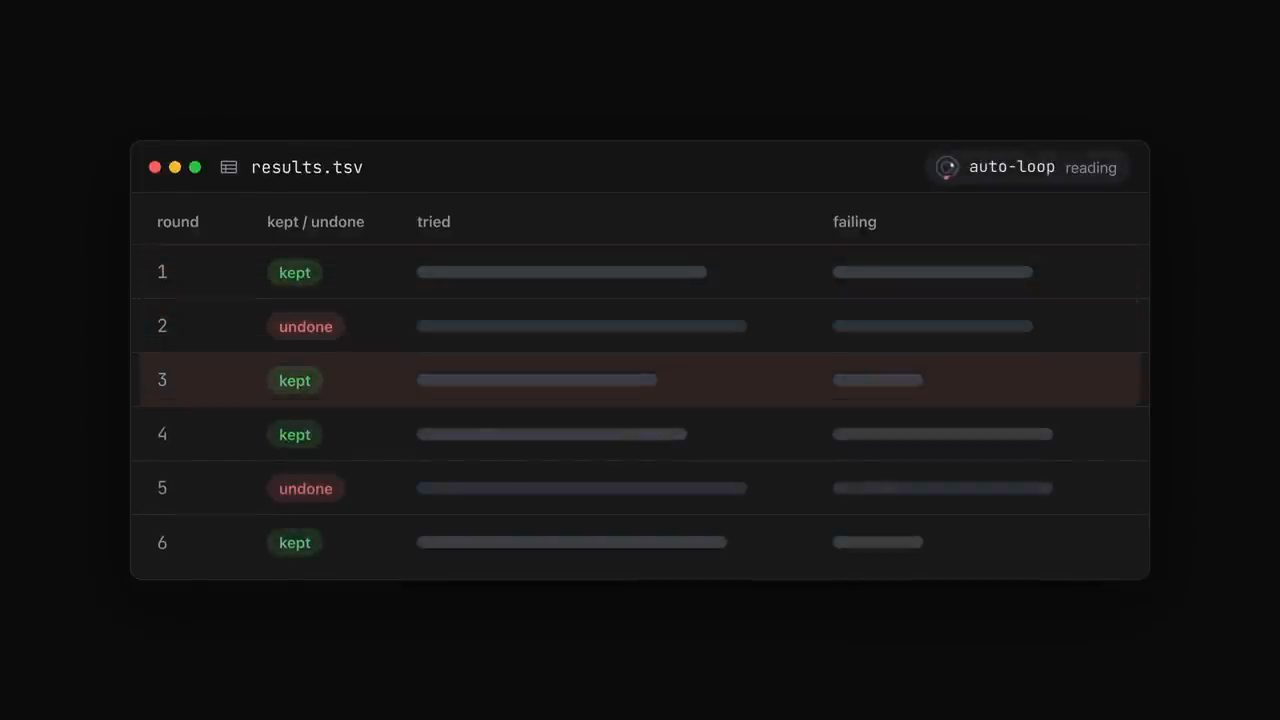Image resolution: width=1280 pixels, height=720 pixels.
Task: Select the undone badge in round 2
Action: 306,327
